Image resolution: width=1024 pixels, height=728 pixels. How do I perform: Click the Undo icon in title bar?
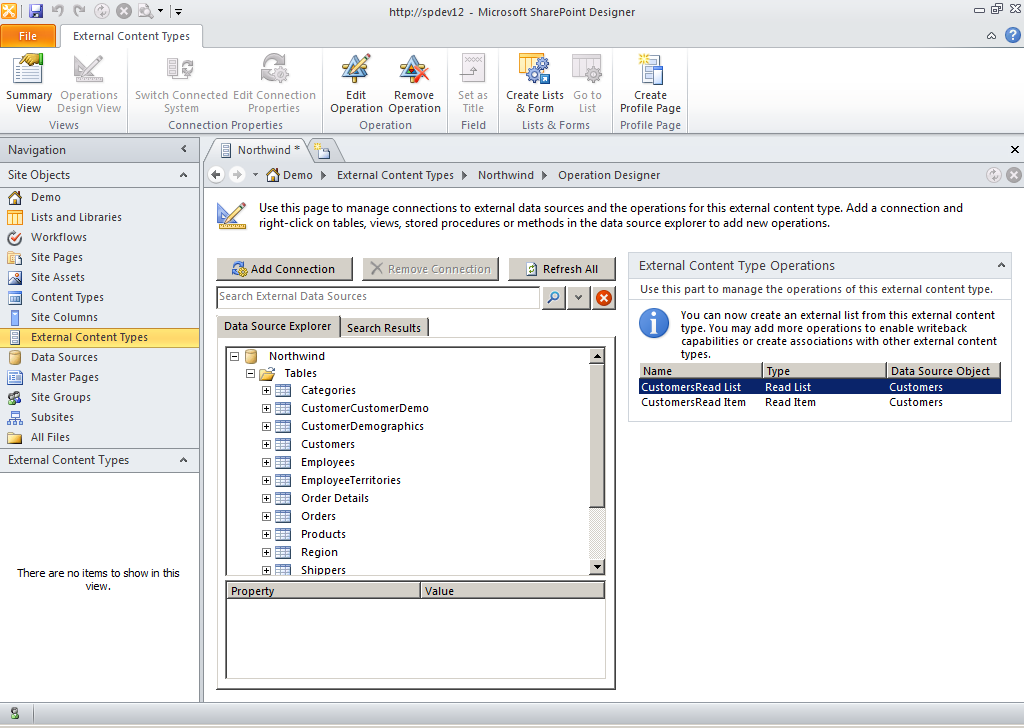point(57,11)
